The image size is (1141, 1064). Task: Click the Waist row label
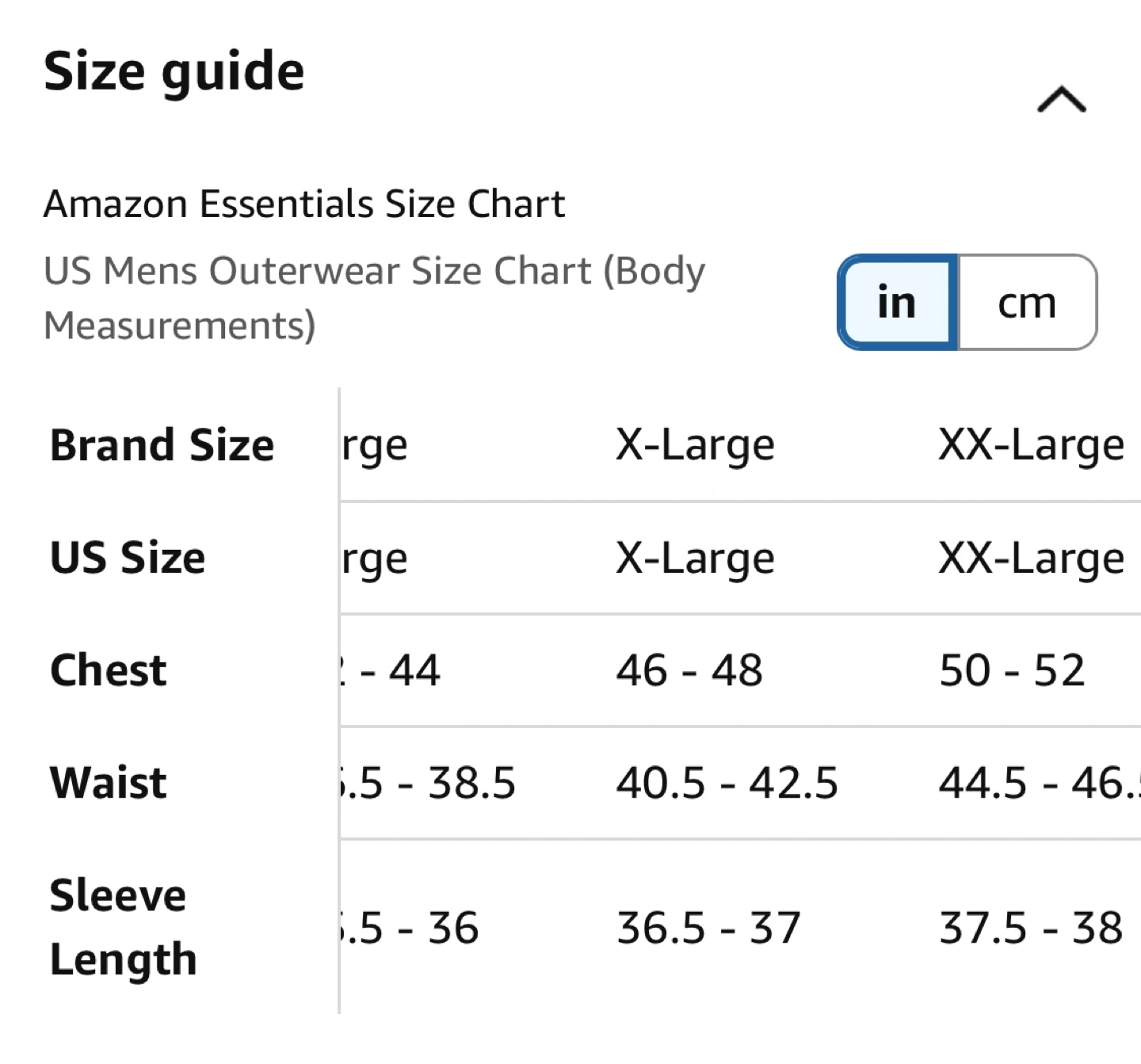[x=109, y=783]
